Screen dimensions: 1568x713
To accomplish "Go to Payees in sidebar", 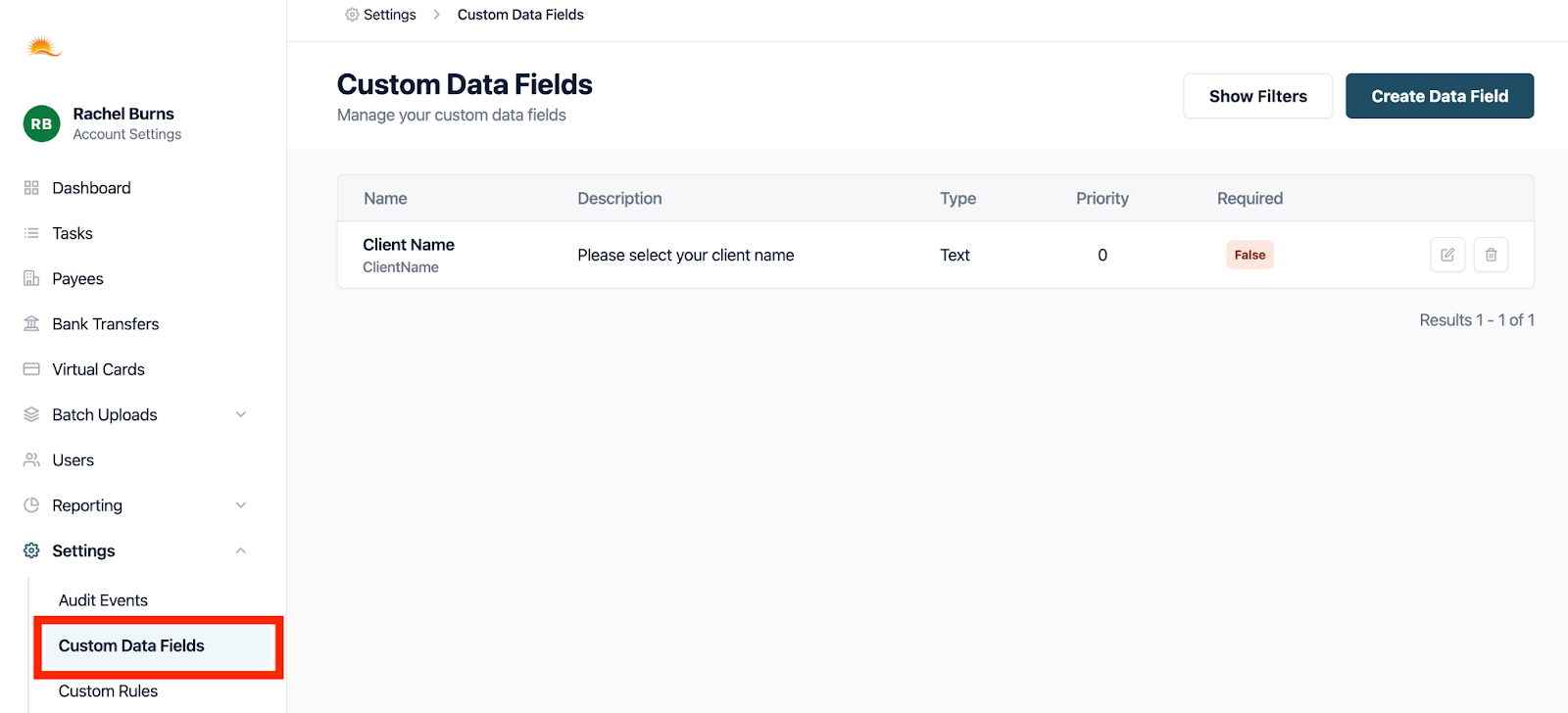I will (x=77, y=279).
